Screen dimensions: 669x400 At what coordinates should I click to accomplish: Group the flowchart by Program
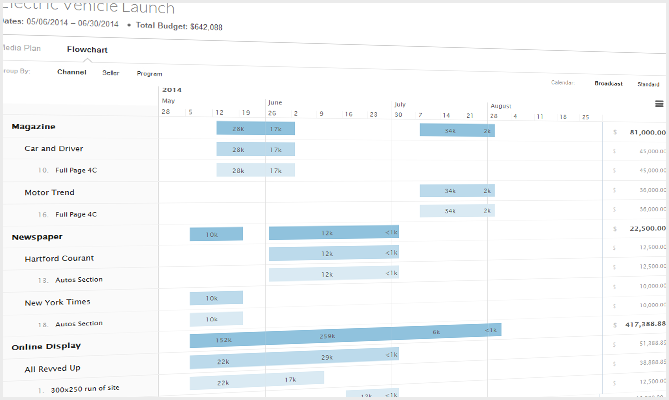point(149,73)
